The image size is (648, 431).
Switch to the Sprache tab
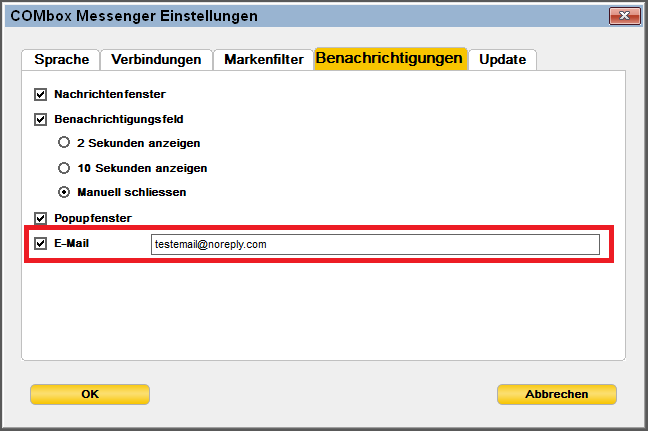coord(61,60)
